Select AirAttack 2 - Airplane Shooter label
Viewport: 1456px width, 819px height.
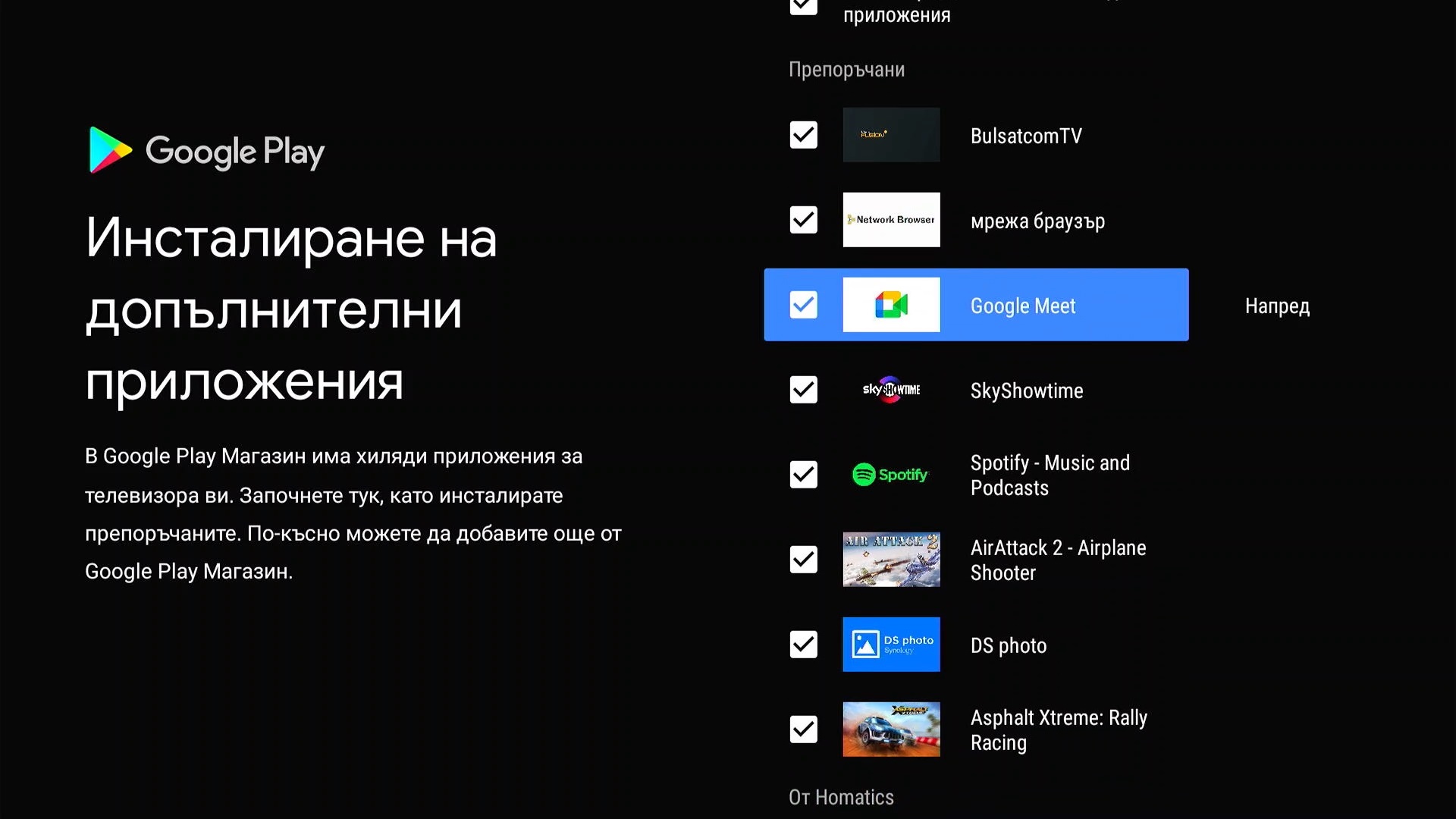point(1059,560)
